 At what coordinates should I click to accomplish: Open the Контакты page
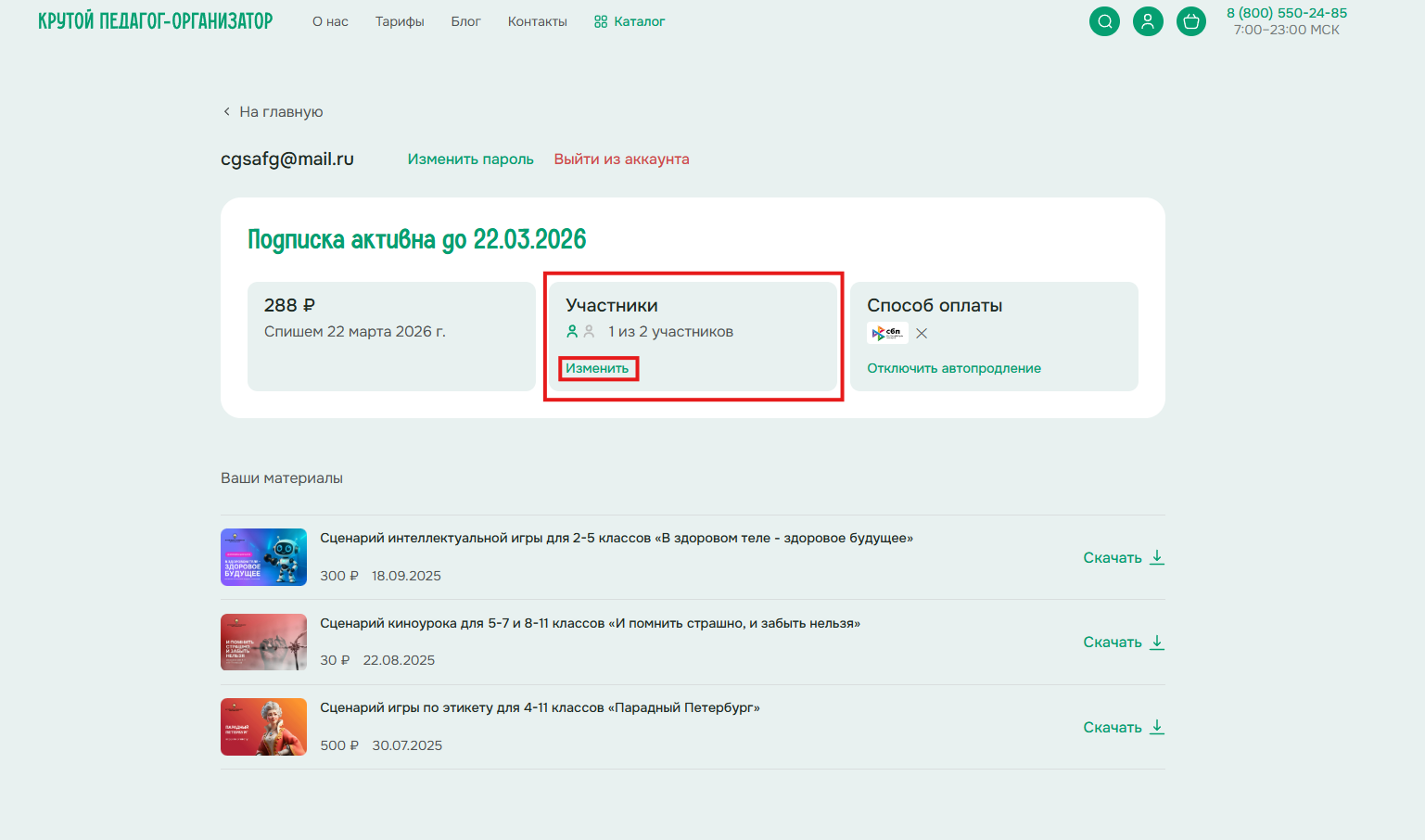(x=537, y=21)
